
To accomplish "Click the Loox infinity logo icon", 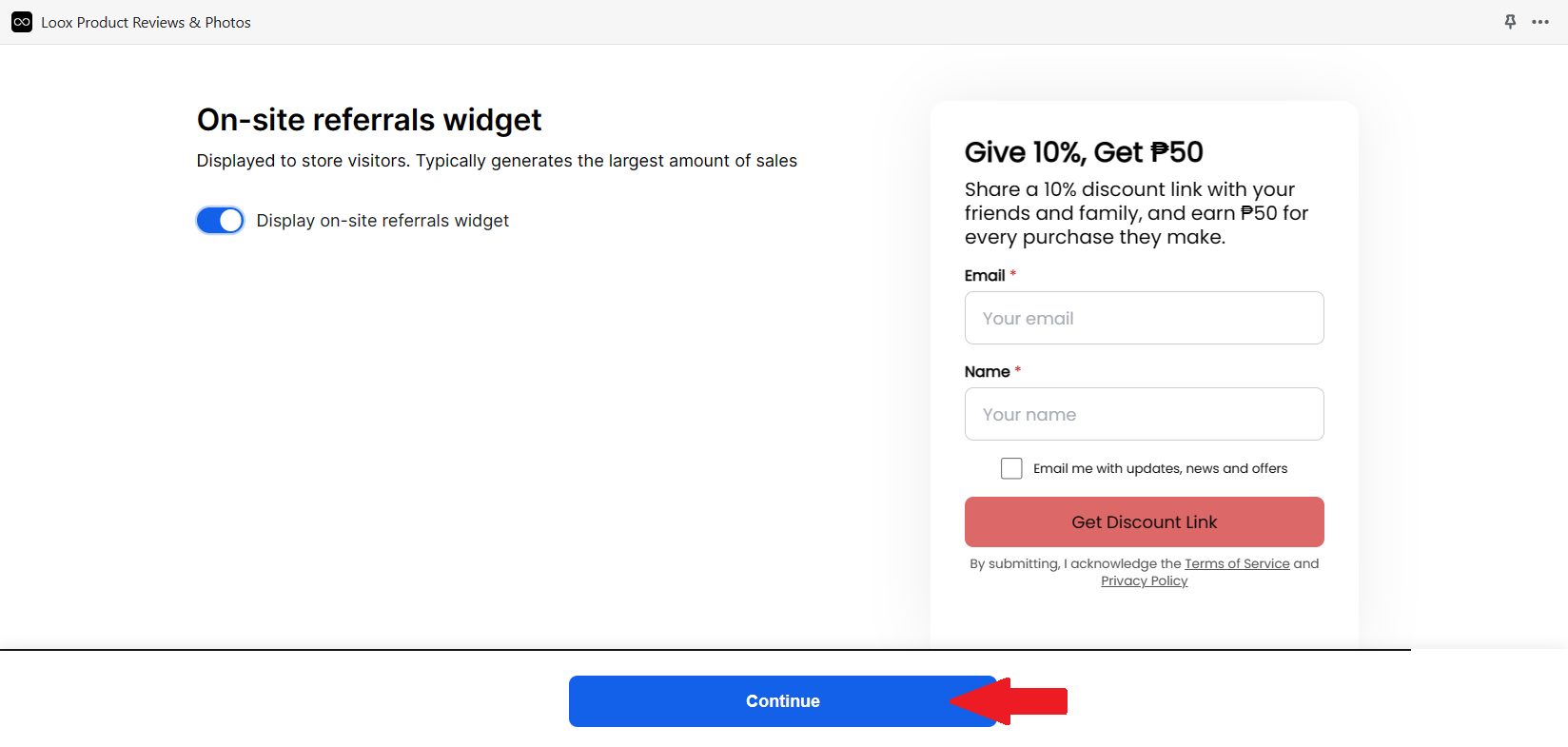I will 22,22.
